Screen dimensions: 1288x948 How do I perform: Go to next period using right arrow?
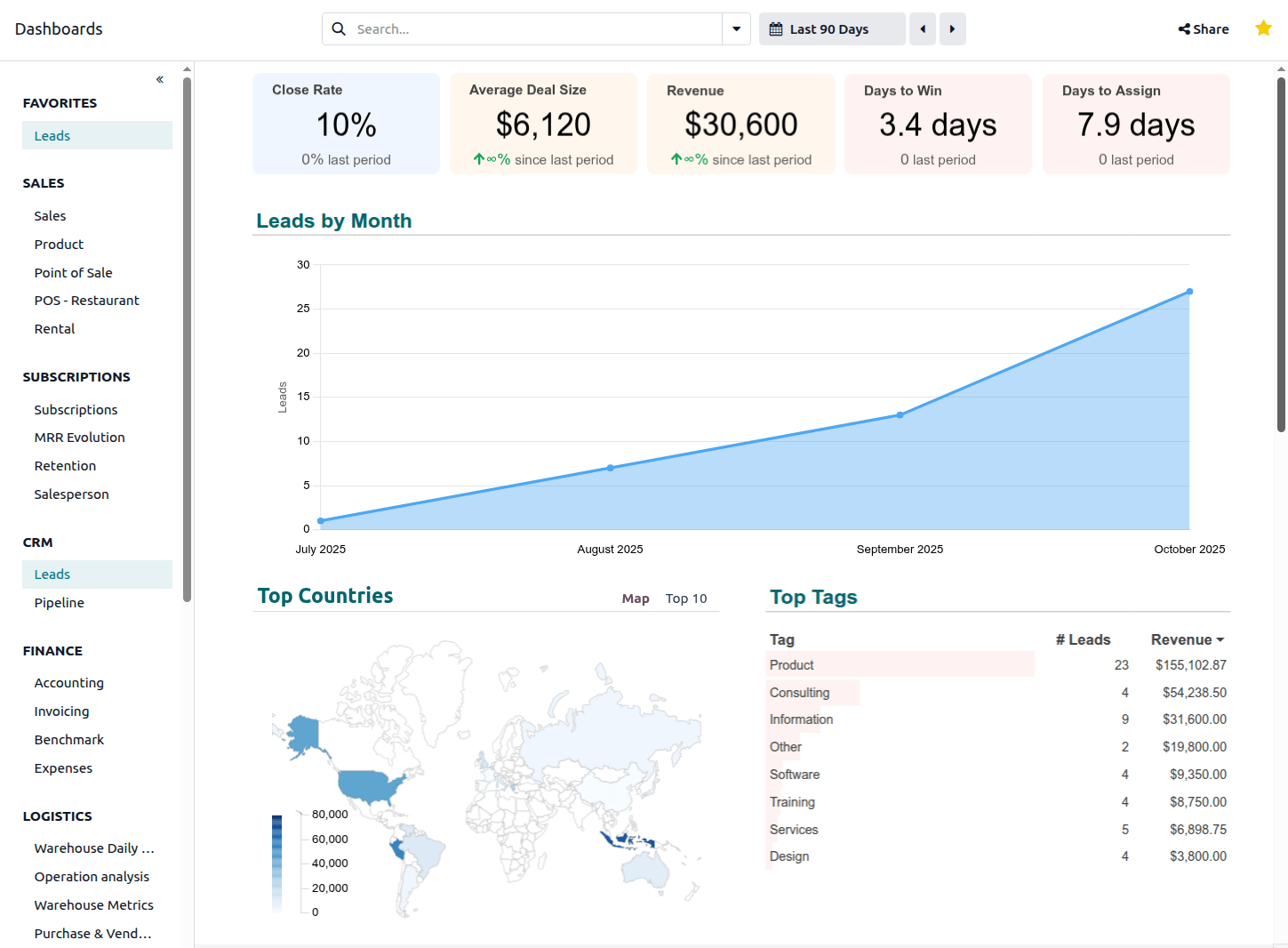pos(952,28)
